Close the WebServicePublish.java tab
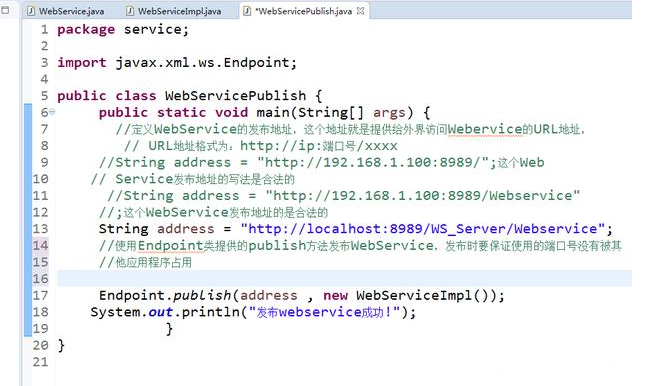The width and height of the screenshot is (657, 386). click(360, 11)
